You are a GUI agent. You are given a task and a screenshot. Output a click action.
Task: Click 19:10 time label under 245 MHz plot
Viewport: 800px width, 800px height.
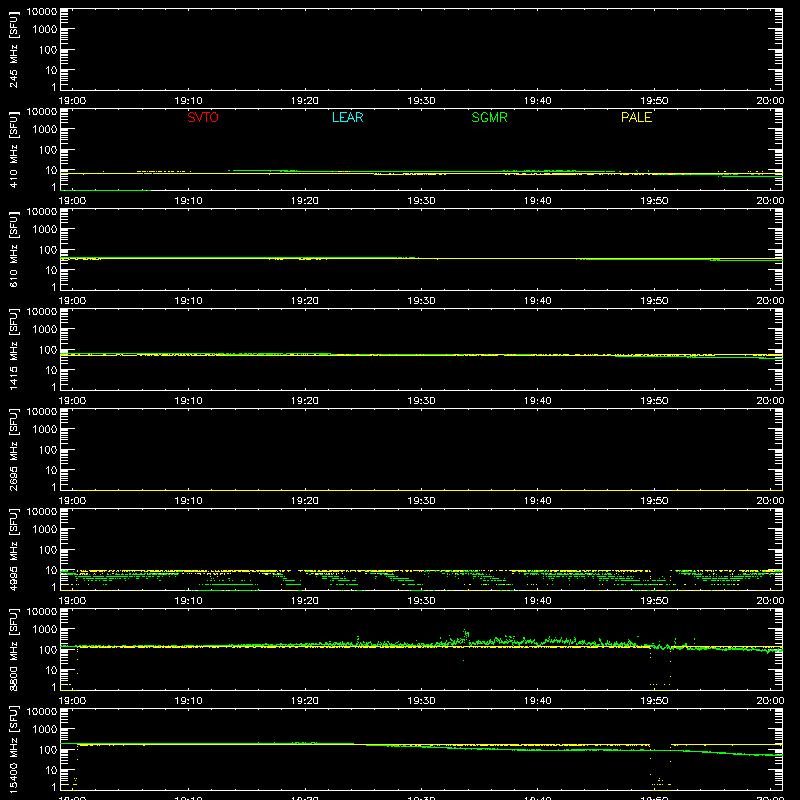coord(188,101)
